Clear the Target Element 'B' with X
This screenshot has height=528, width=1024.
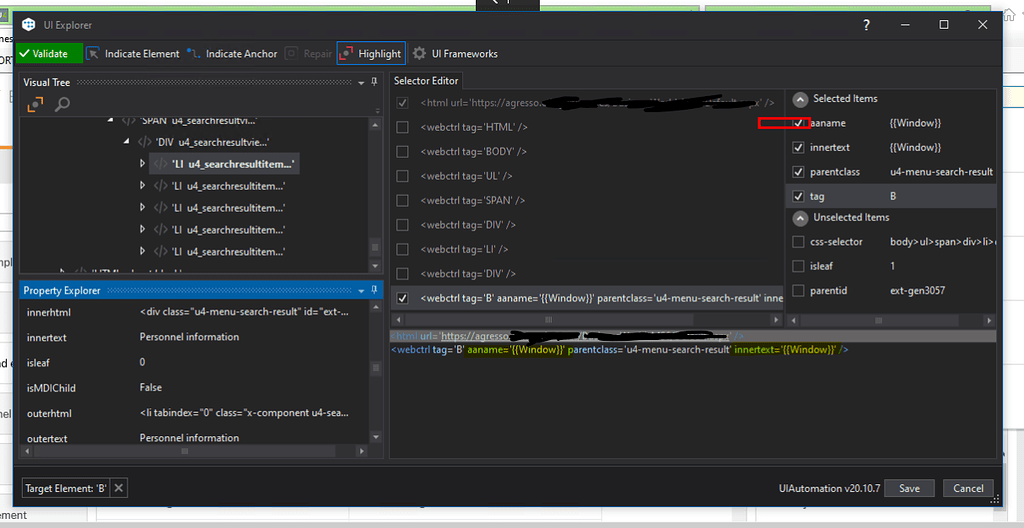pyautogui.click(x=119, y=488)
